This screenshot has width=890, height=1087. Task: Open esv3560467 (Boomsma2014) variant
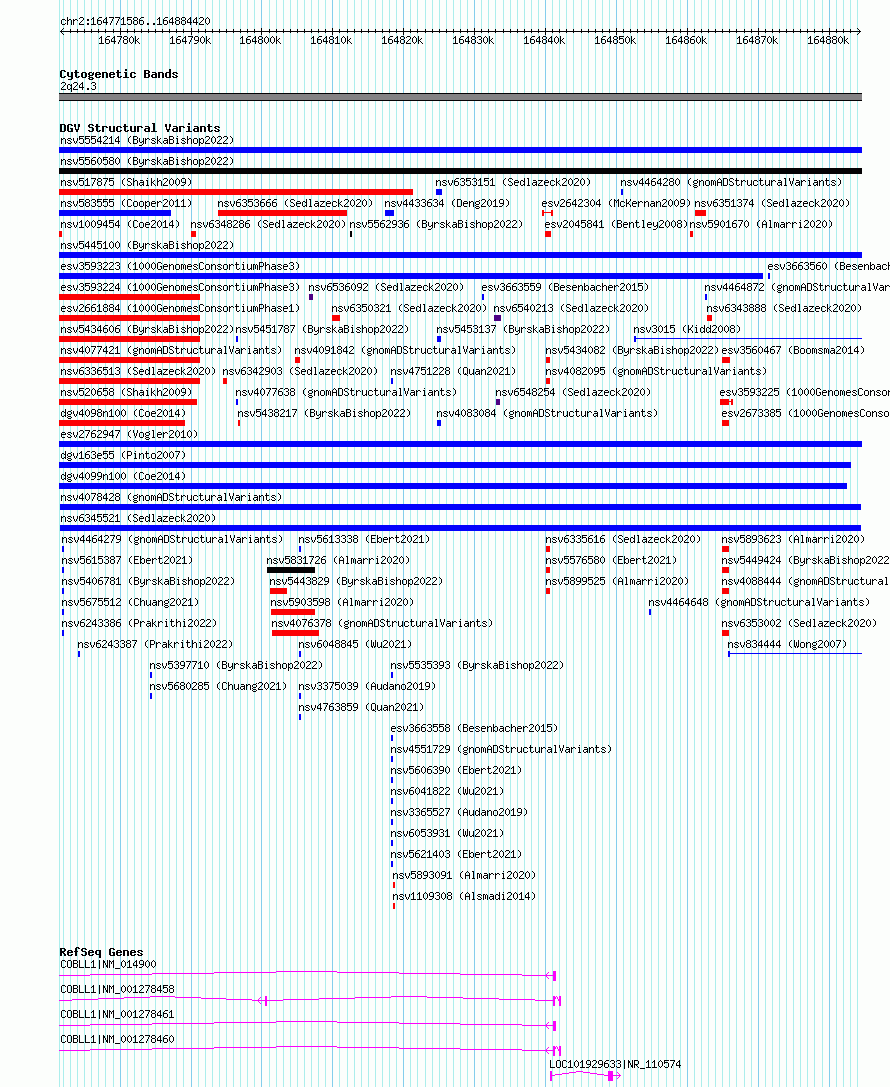pyautogui.click(x=793, y=350)
